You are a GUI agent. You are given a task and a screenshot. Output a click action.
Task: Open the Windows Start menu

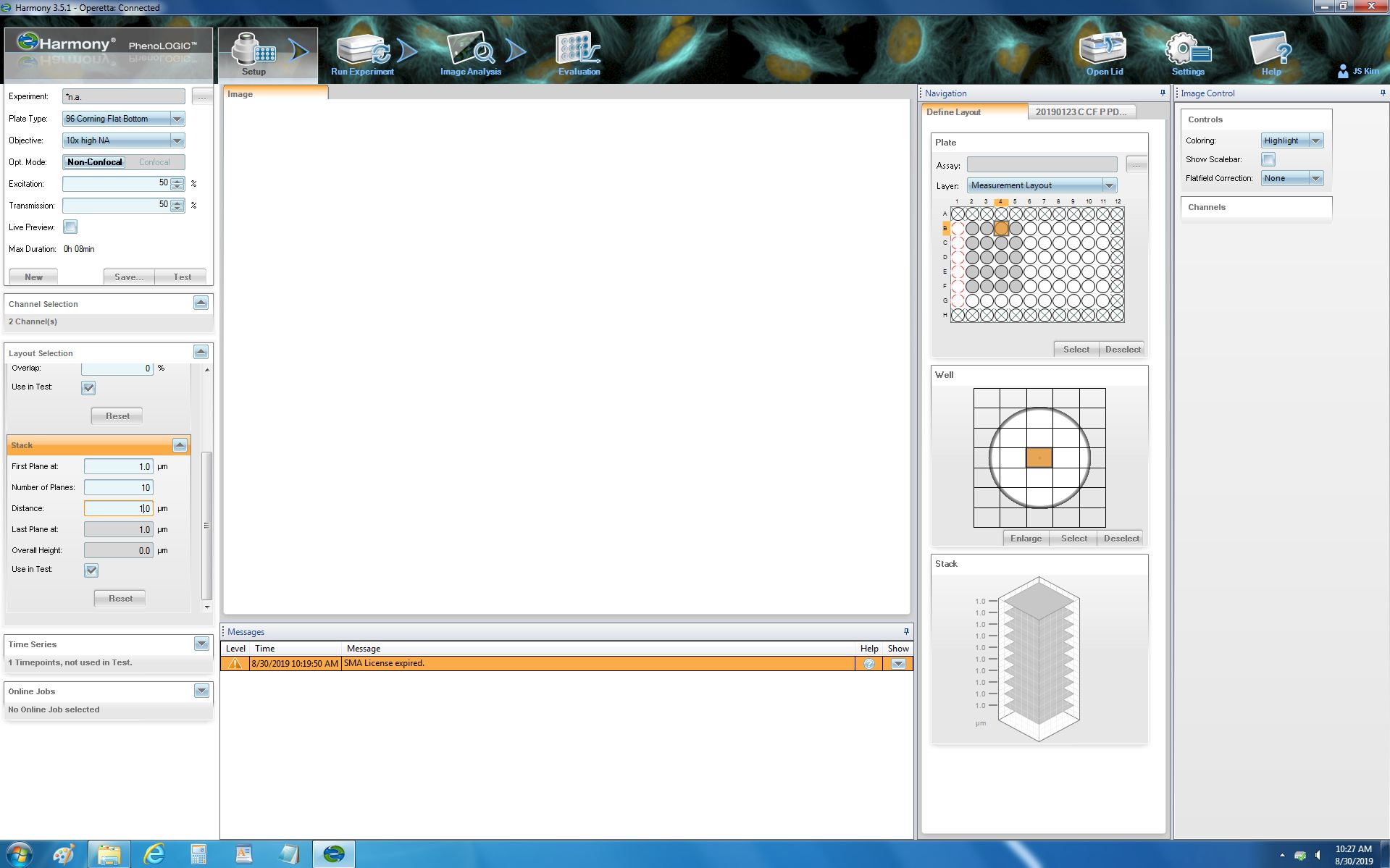[19, 854]
